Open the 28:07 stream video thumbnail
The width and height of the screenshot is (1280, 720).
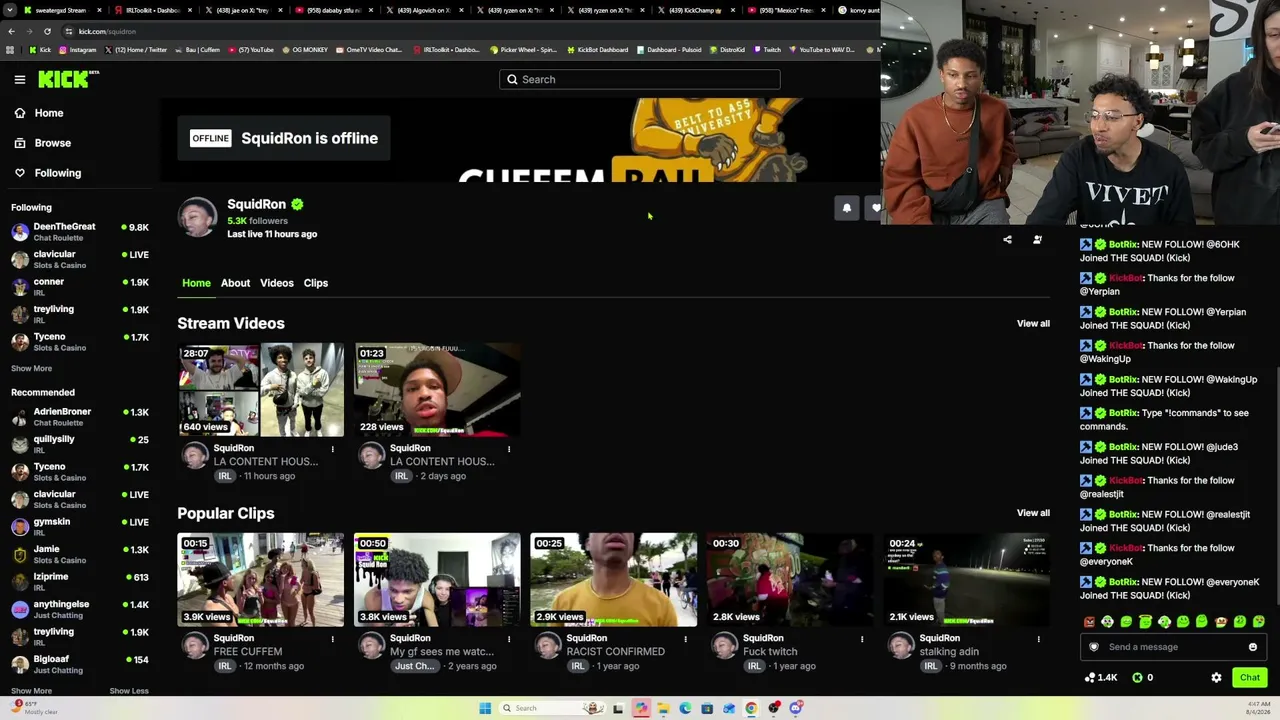tap(261, 390)
